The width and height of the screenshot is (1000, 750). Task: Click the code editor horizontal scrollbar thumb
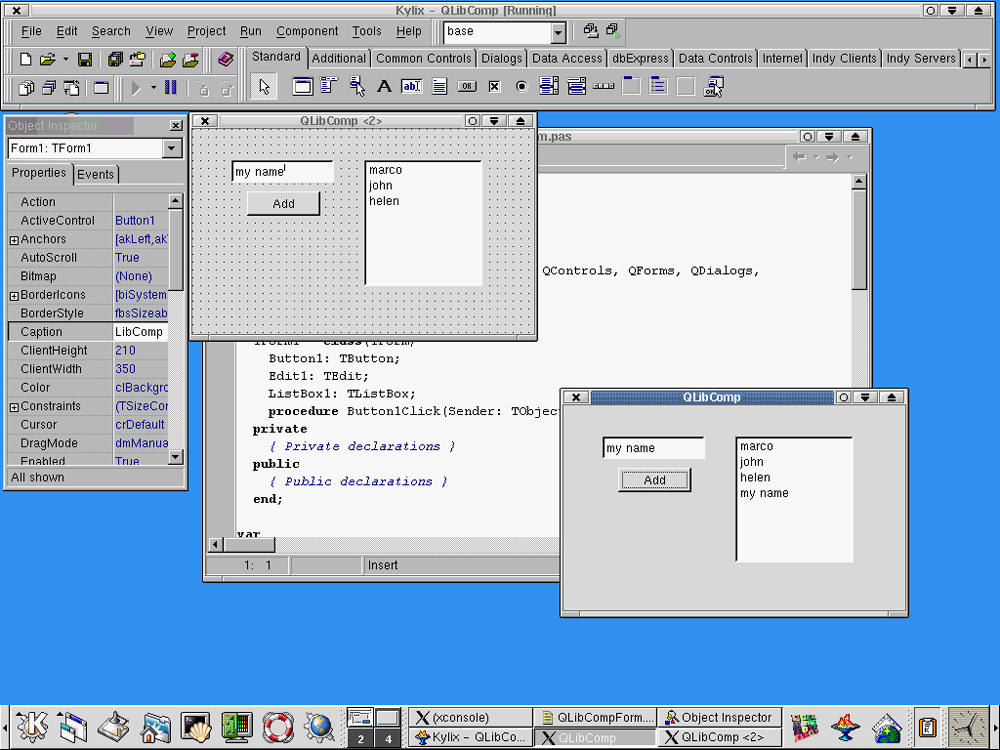tap(248, 545)
